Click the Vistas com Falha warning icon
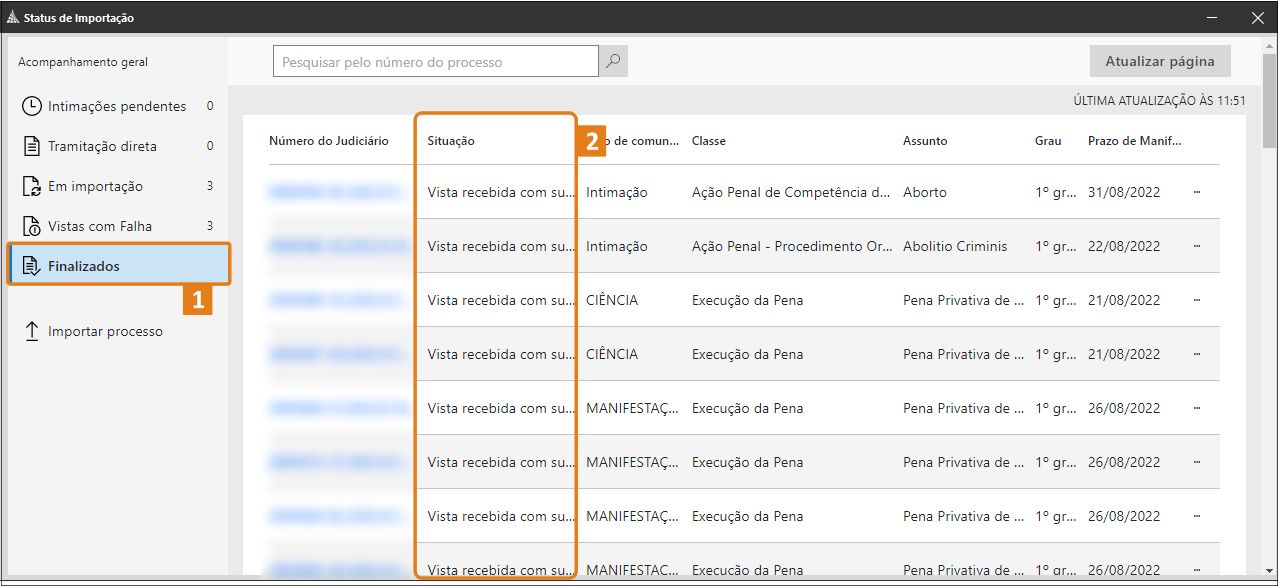The image size is (1279, 587). click(32, 226)
